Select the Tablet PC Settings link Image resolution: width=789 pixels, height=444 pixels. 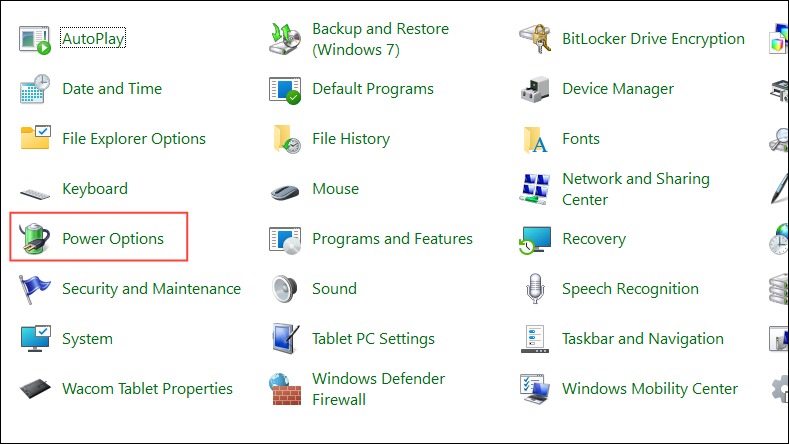[373, 339]
